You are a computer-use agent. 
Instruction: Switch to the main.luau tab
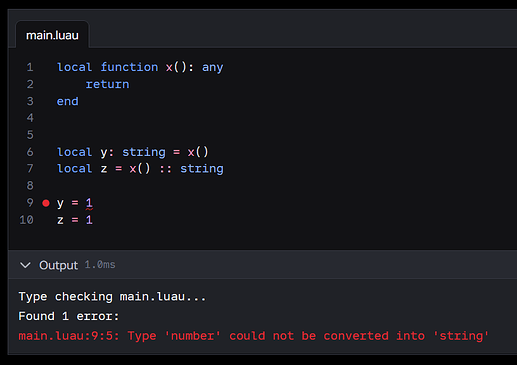click(x=52, y=35)
